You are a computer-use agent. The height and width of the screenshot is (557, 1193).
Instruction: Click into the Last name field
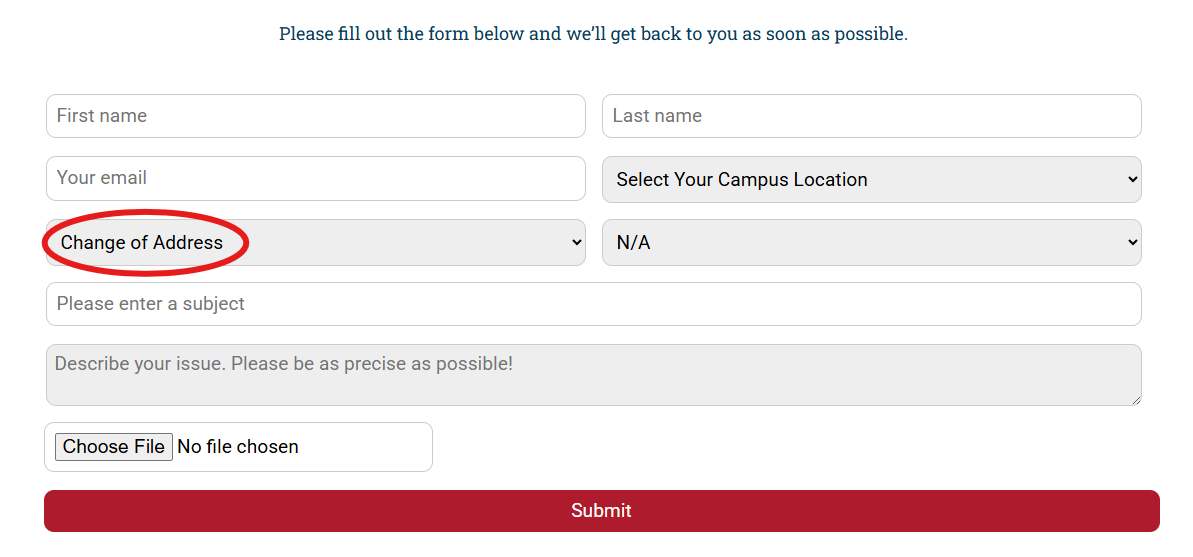[x=871, y=116]
